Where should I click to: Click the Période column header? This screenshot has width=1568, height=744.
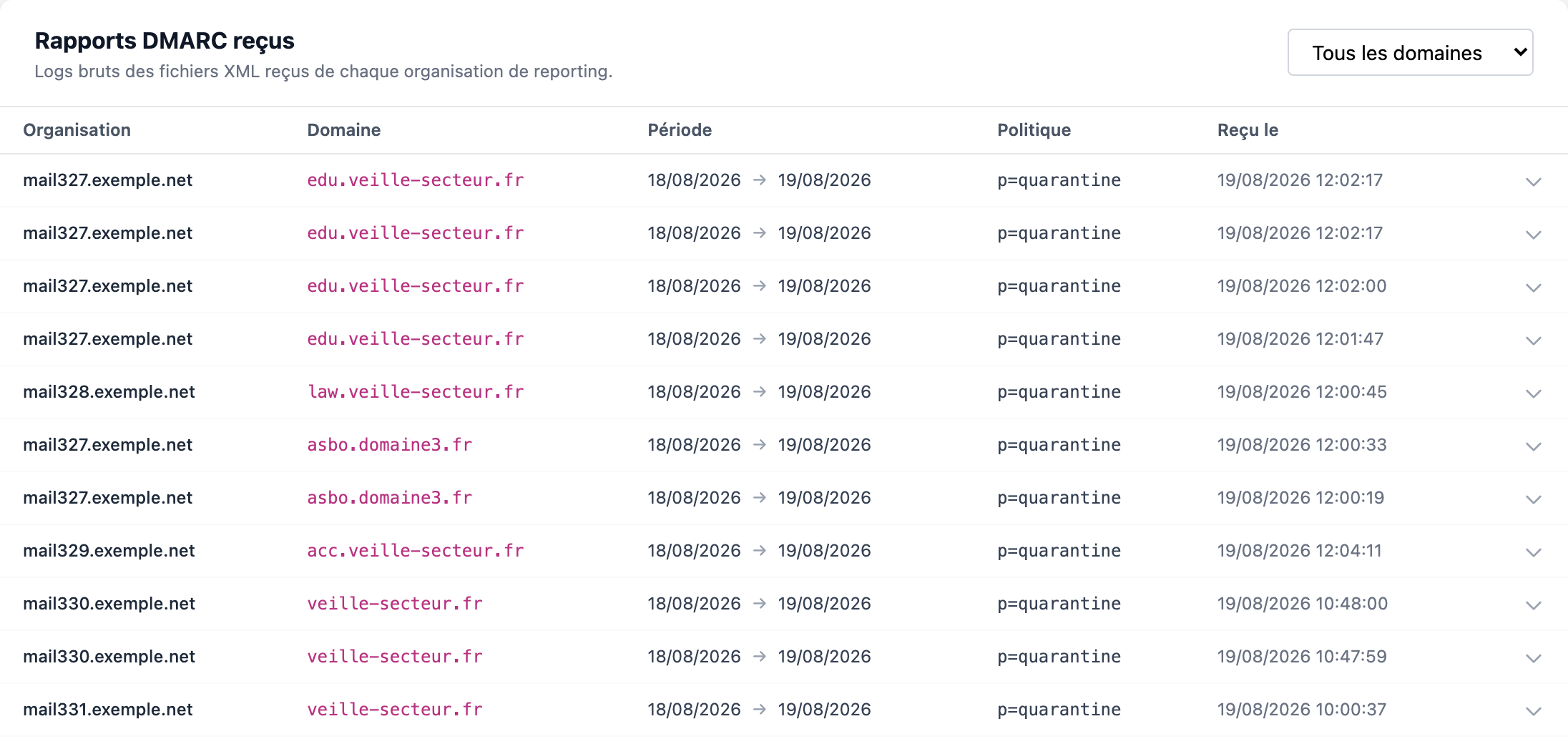coord(680,129)
